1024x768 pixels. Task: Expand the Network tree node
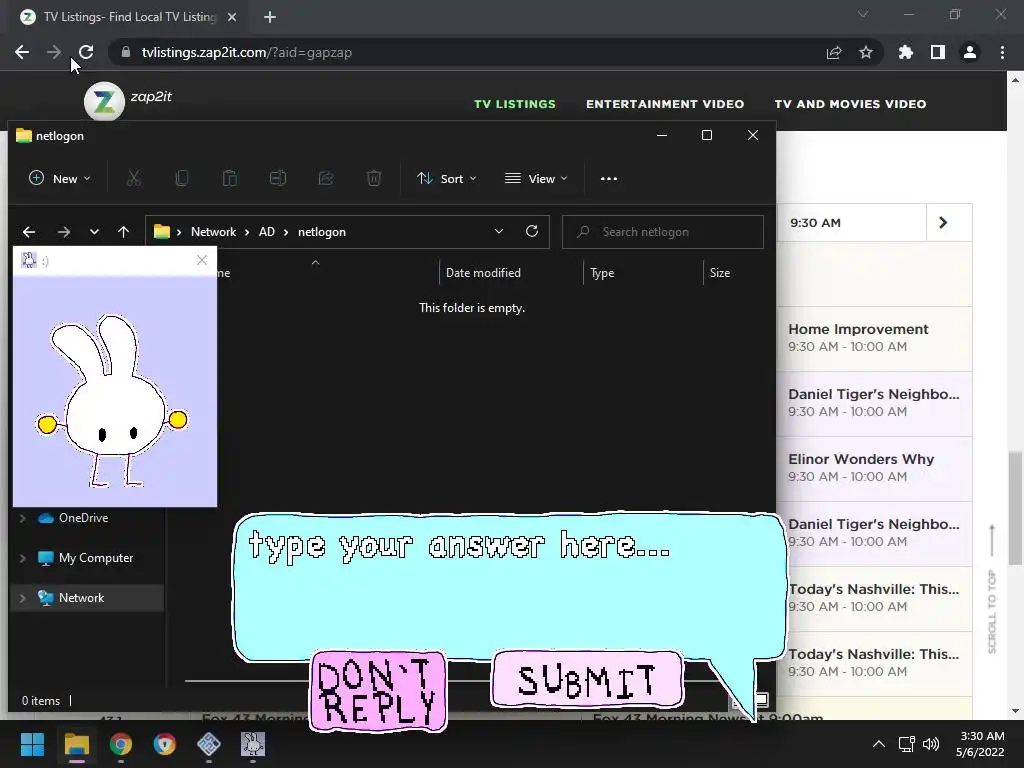[x=22, y=598]
